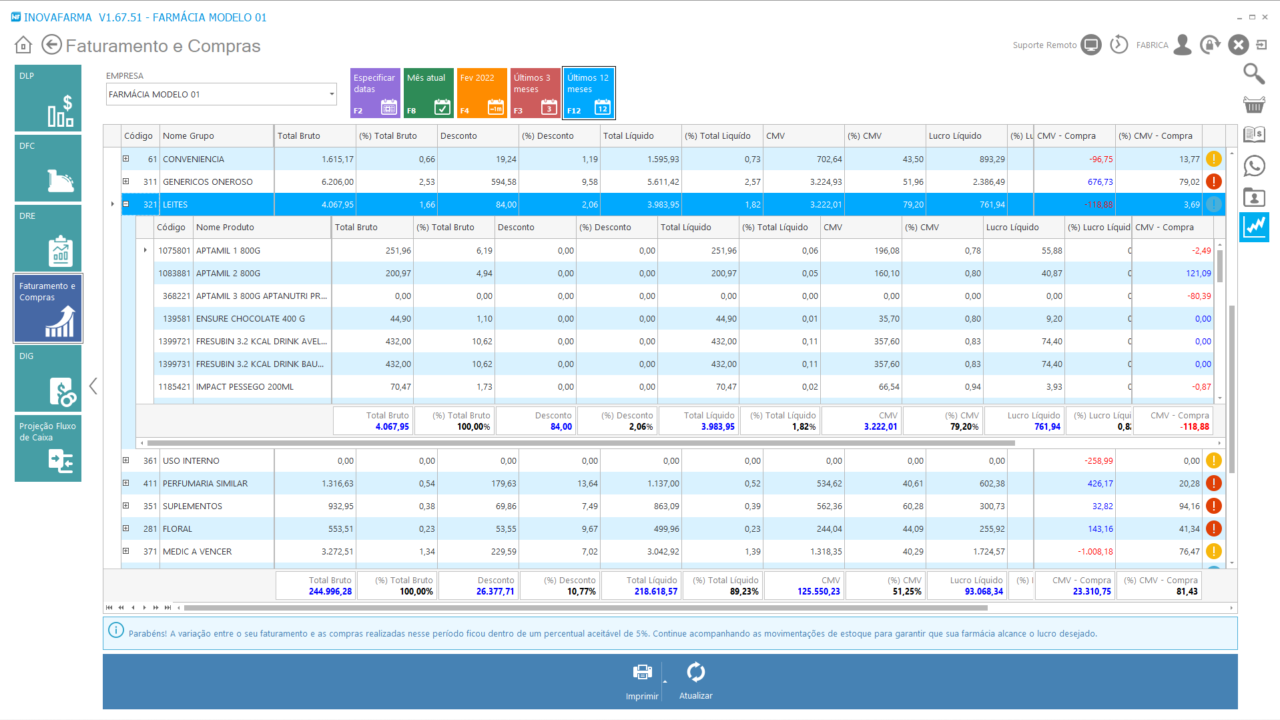This screenshot has height=720, width=1280.
Task: Click the yellow warning icon on USO INTERNO row
Action: 1214,461
